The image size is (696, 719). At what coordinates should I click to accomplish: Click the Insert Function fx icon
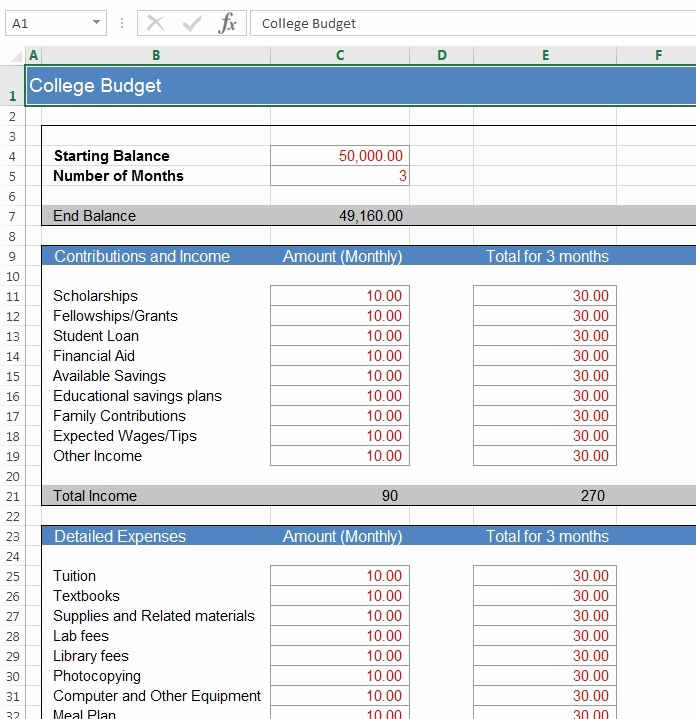click(x=227, y=23)
